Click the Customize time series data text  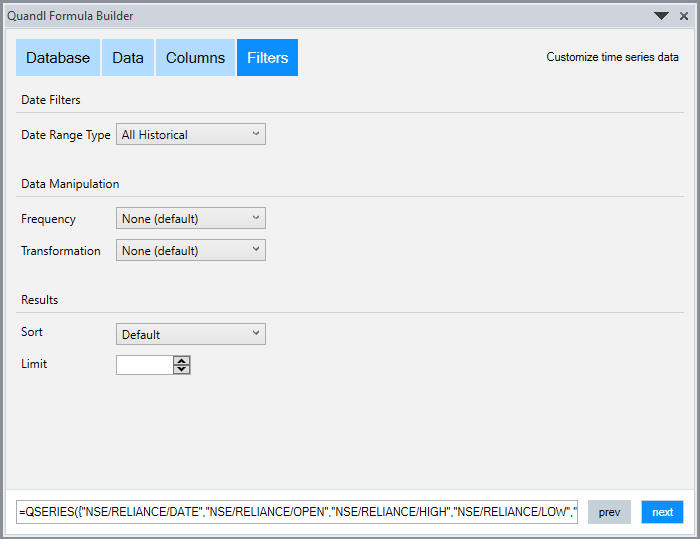pyautogui.click(x=612, y=57)
